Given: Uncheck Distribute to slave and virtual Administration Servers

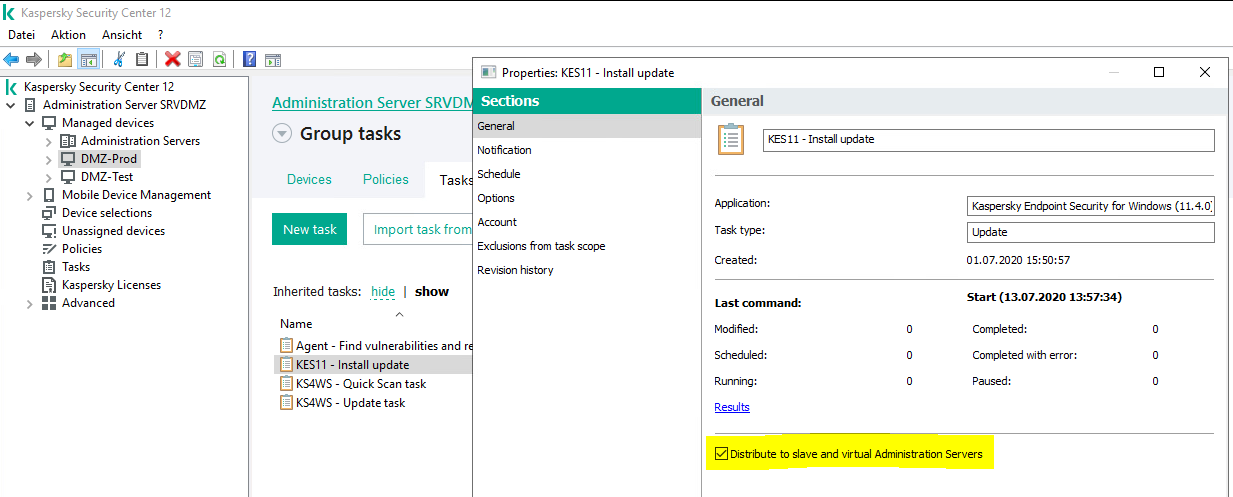Looking at the screenshot, I should [x=721, y=454].
